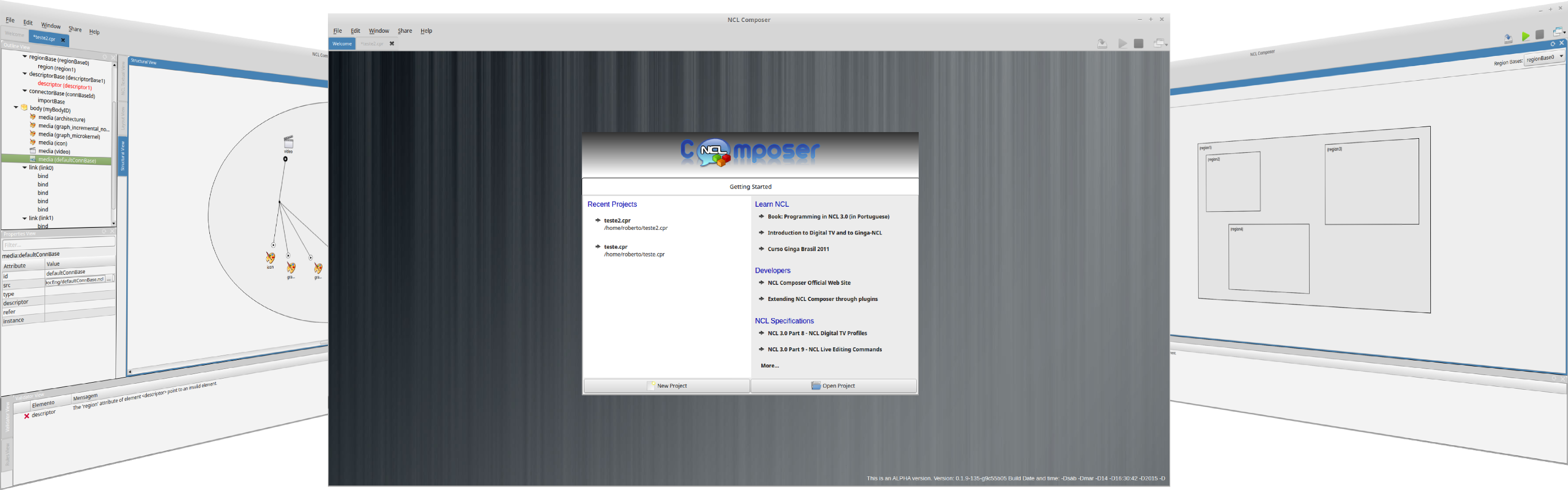Open NCL 3.0 Part 9 Live Editing Commands link
Viewport: 1568px width, 490px height.
825,349
